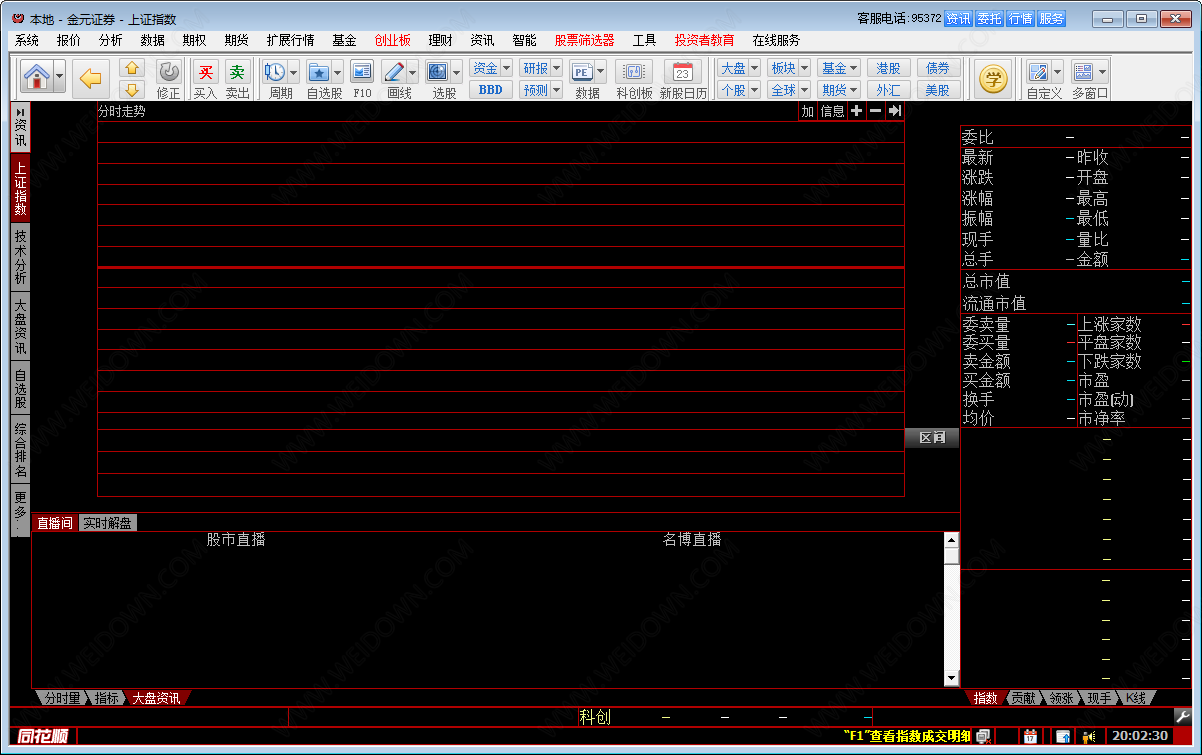Click the 加 button in chart header
This screenshot has width=1202, height=755.
coord(808,111)
